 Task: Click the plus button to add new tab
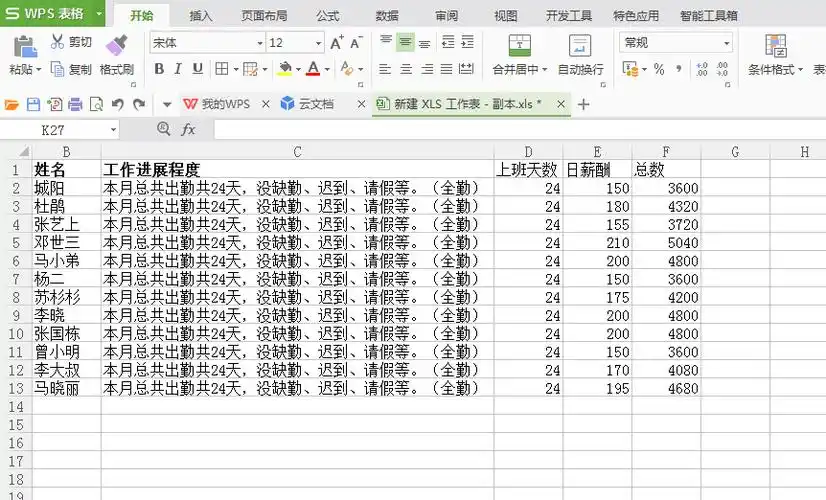pyautogui.click(x=583, y=104)
